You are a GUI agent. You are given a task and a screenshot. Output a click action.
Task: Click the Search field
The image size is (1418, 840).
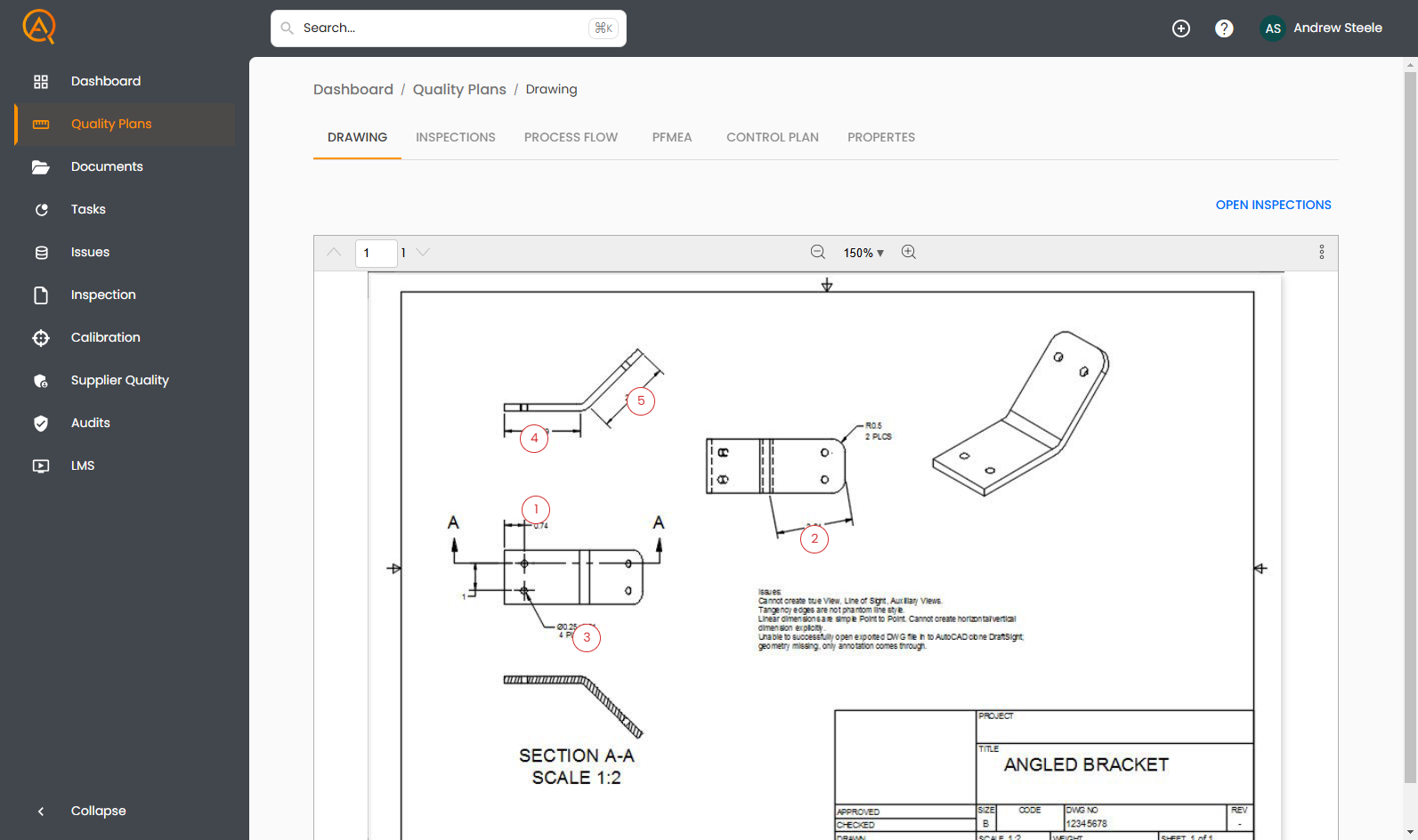click(x=449, y=28)
